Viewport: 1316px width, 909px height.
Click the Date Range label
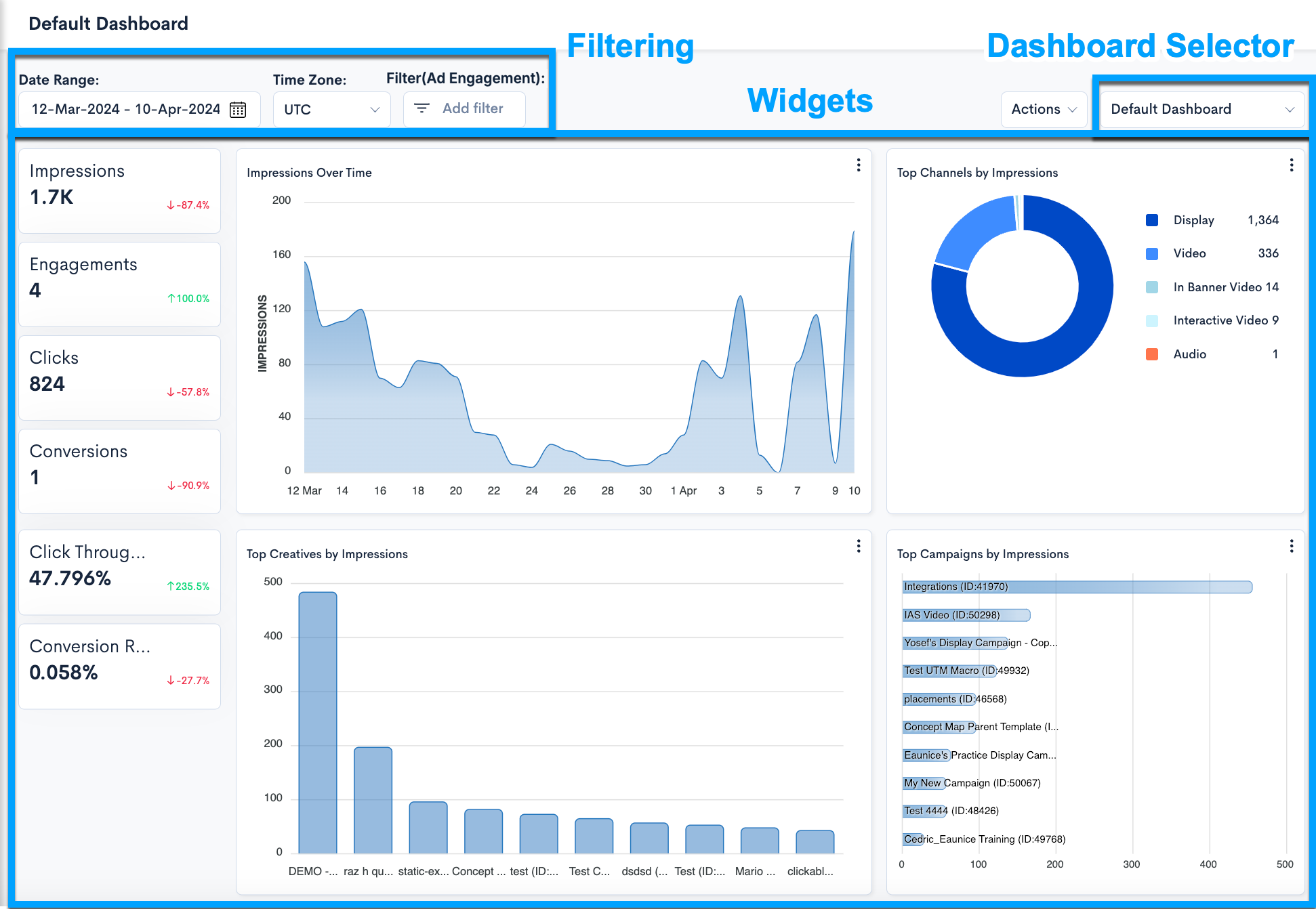59,80
